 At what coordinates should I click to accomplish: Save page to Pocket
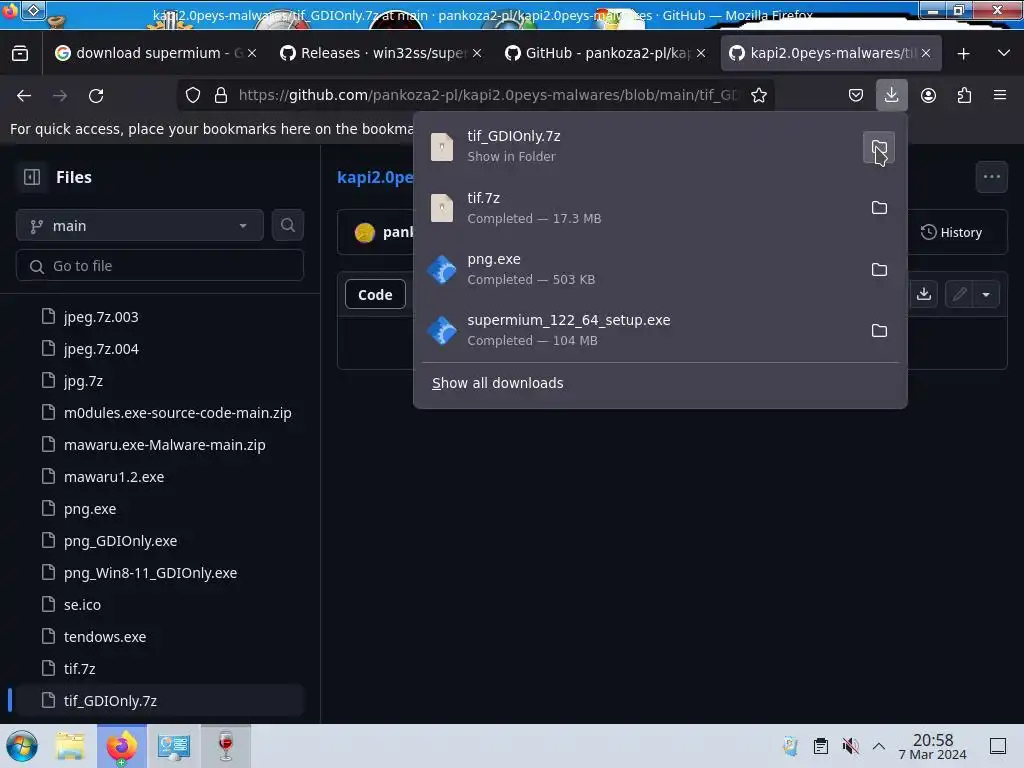point(856,95)
